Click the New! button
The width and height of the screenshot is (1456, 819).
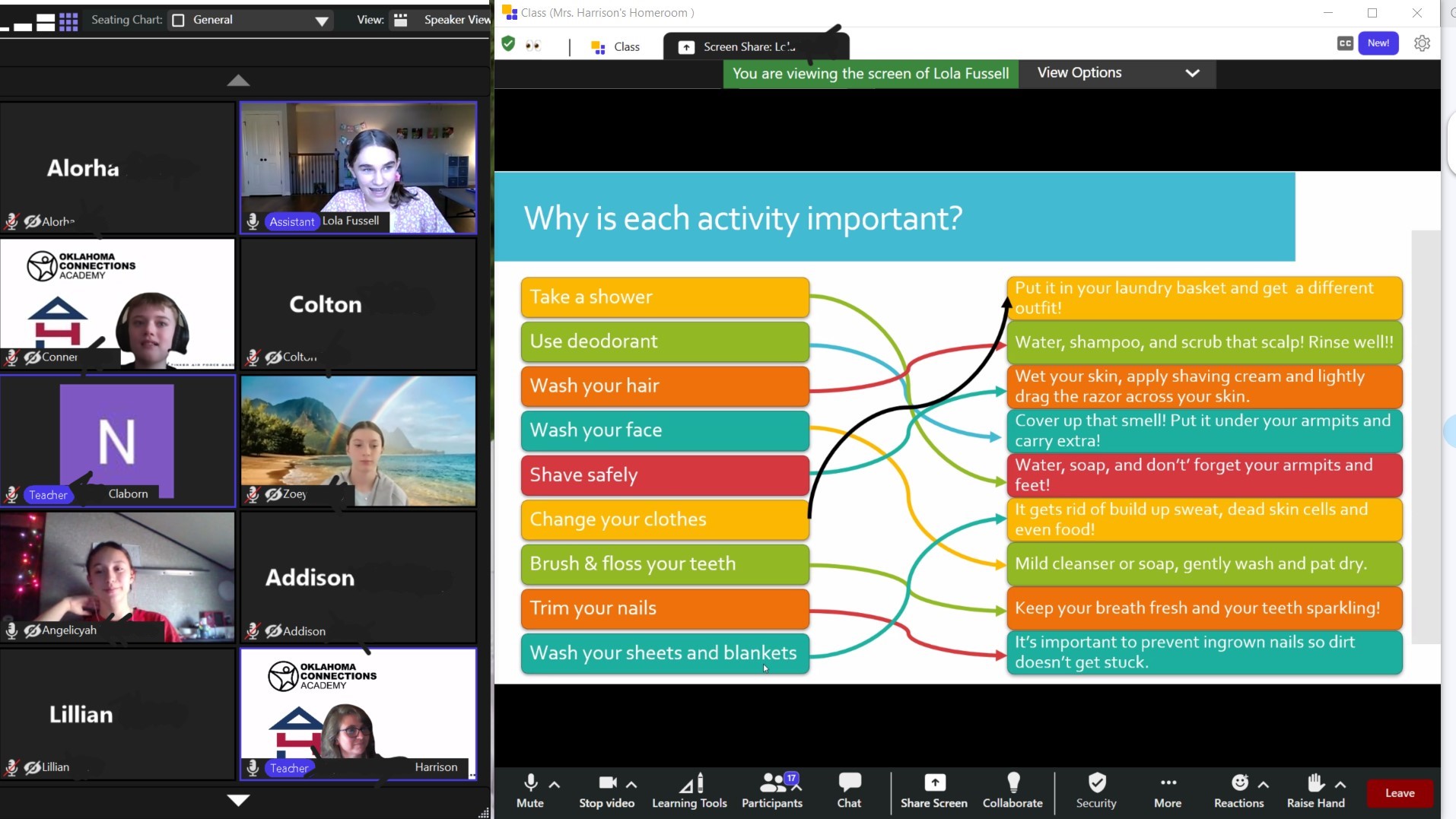(x=1378, y=43)
